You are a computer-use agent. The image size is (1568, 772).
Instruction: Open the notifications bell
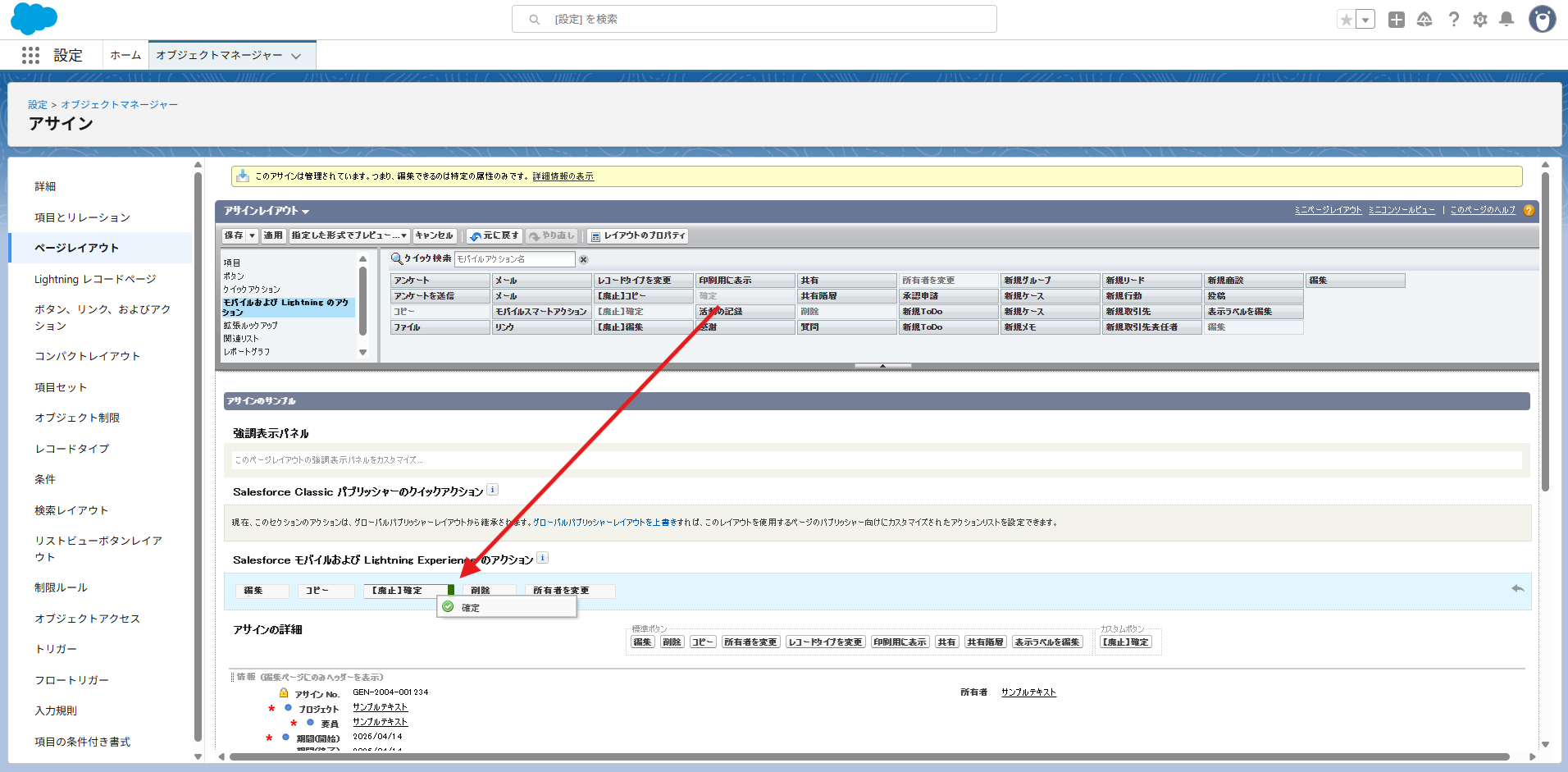click(1506, 20)
